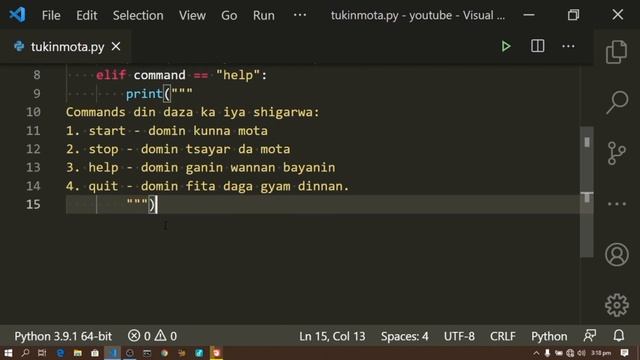Click line number 12 in the gutter
The height and width of the screenshot is (360, 640).
(x=33, y=149)
